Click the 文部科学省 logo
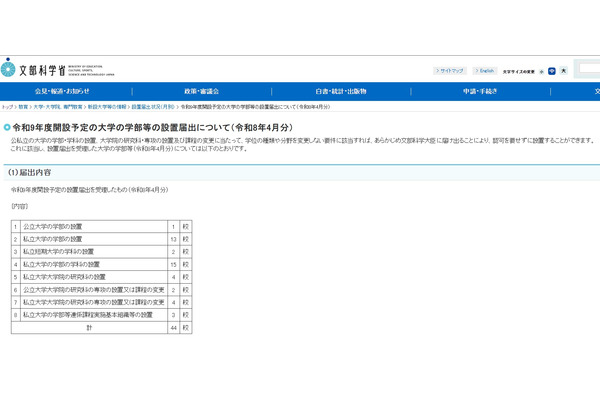The height and width of the screenshot is (400, 600). pyautogui.click(x=57, y=69)
